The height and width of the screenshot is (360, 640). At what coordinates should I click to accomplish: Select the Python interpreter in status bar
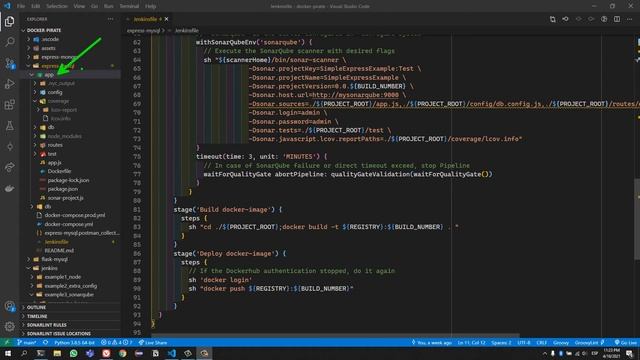(74, 342)
